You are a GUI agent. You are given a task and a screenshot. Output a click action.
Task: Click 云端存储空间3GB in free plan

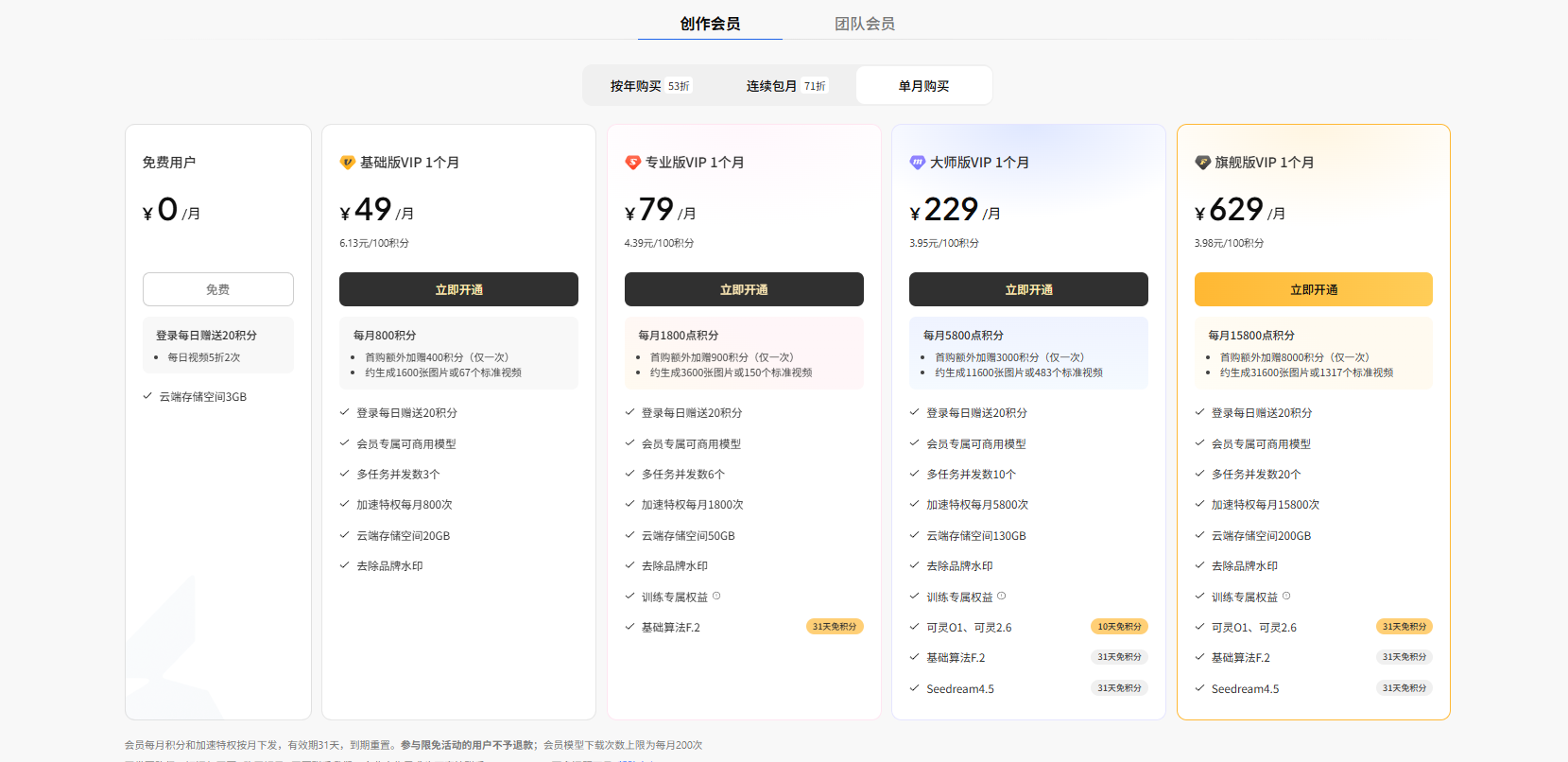click(203, 397)
